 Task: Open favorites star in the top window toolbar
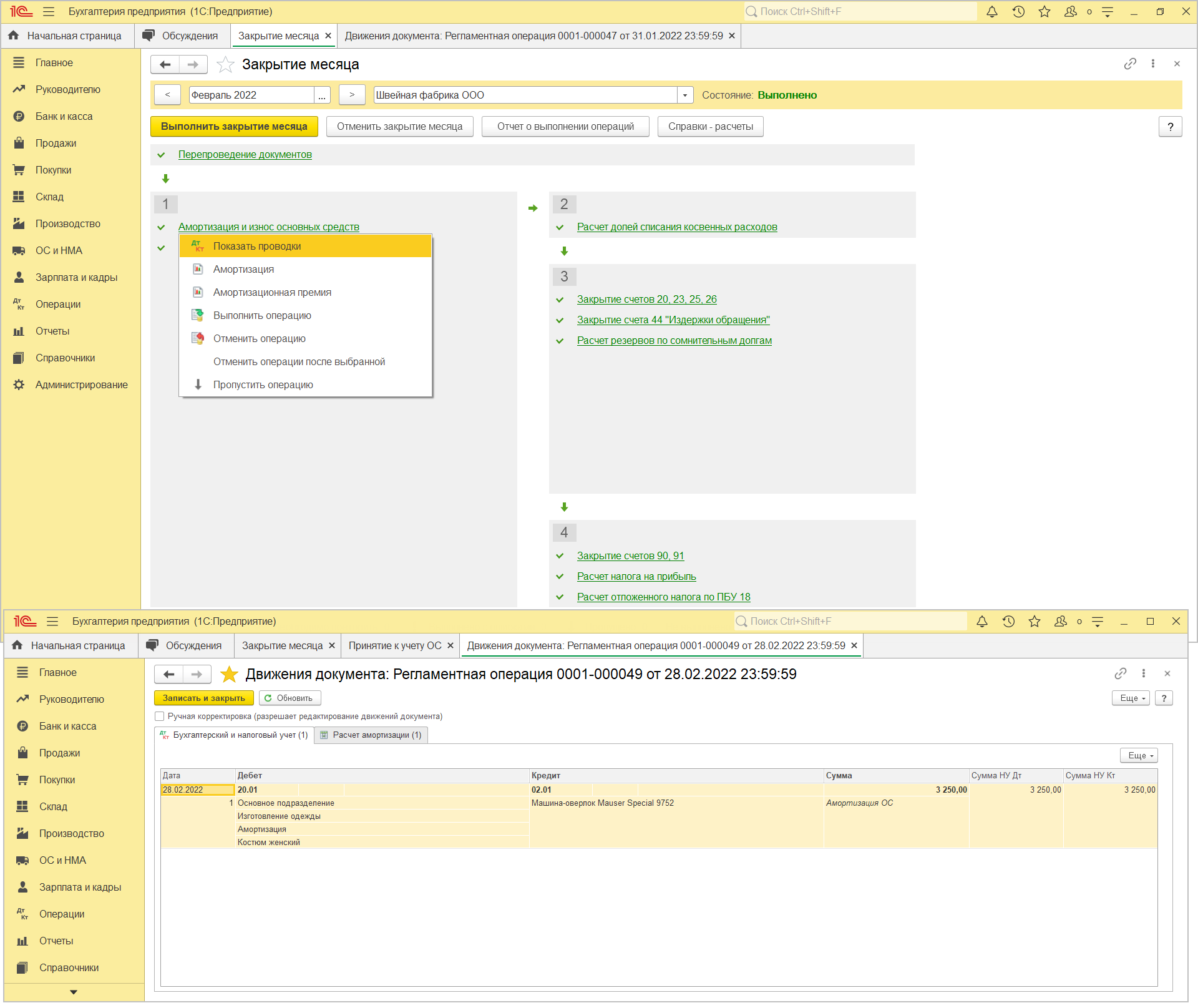(x=1045, y=12)
